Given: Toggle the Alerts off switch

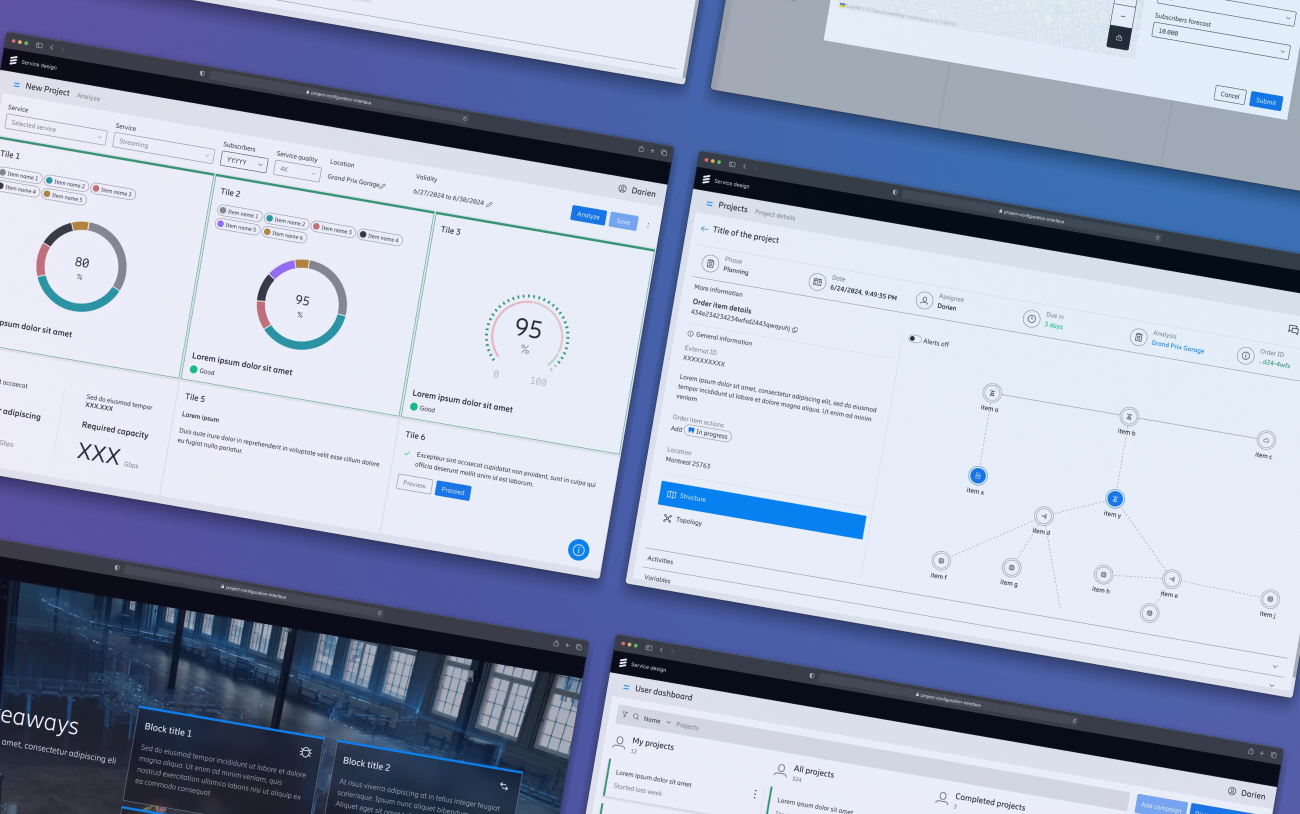Looking at the screenshot, I should tap(914, 339).
